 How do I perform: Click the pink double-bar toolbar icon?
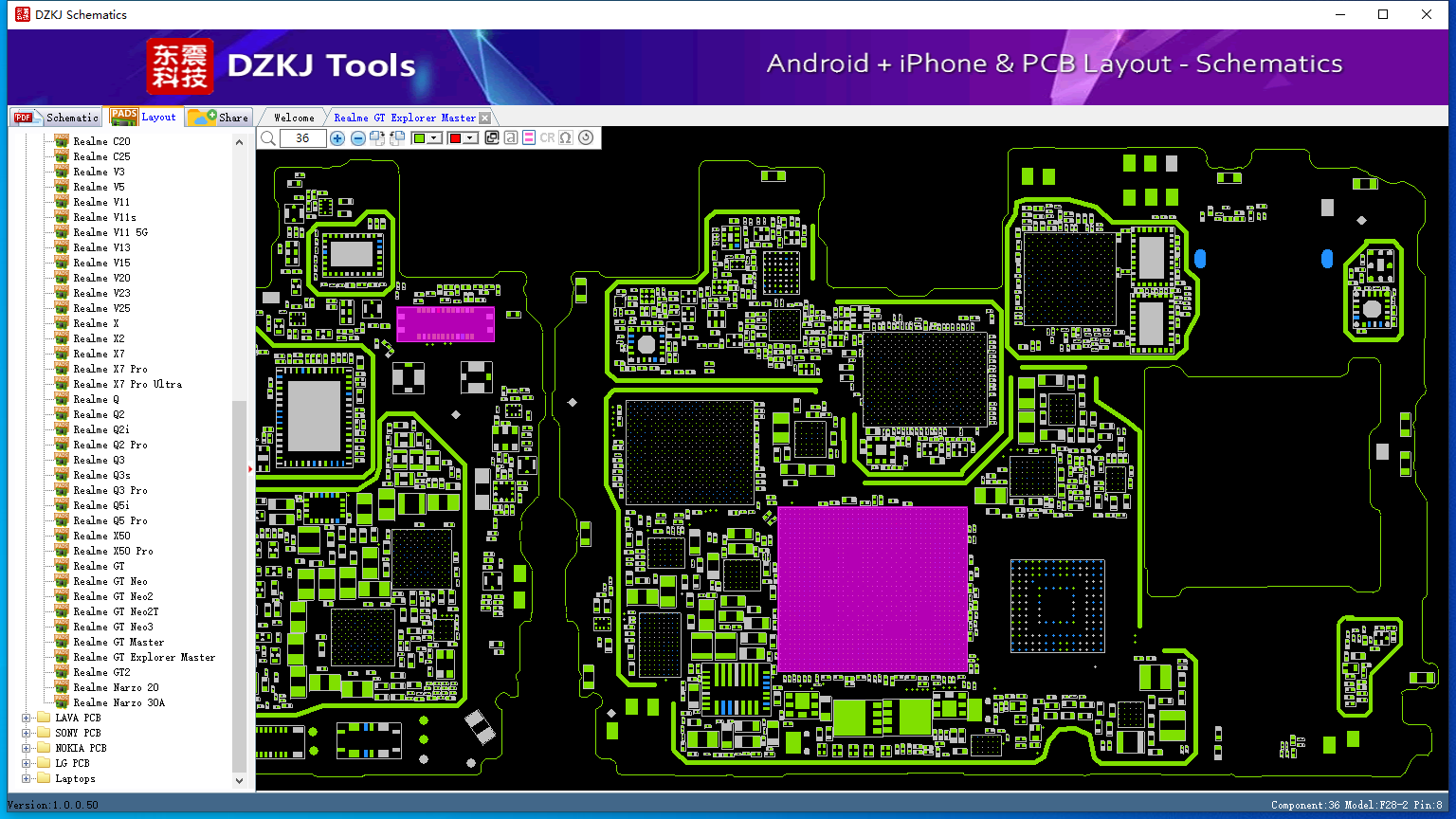click(x=529, y=138)
